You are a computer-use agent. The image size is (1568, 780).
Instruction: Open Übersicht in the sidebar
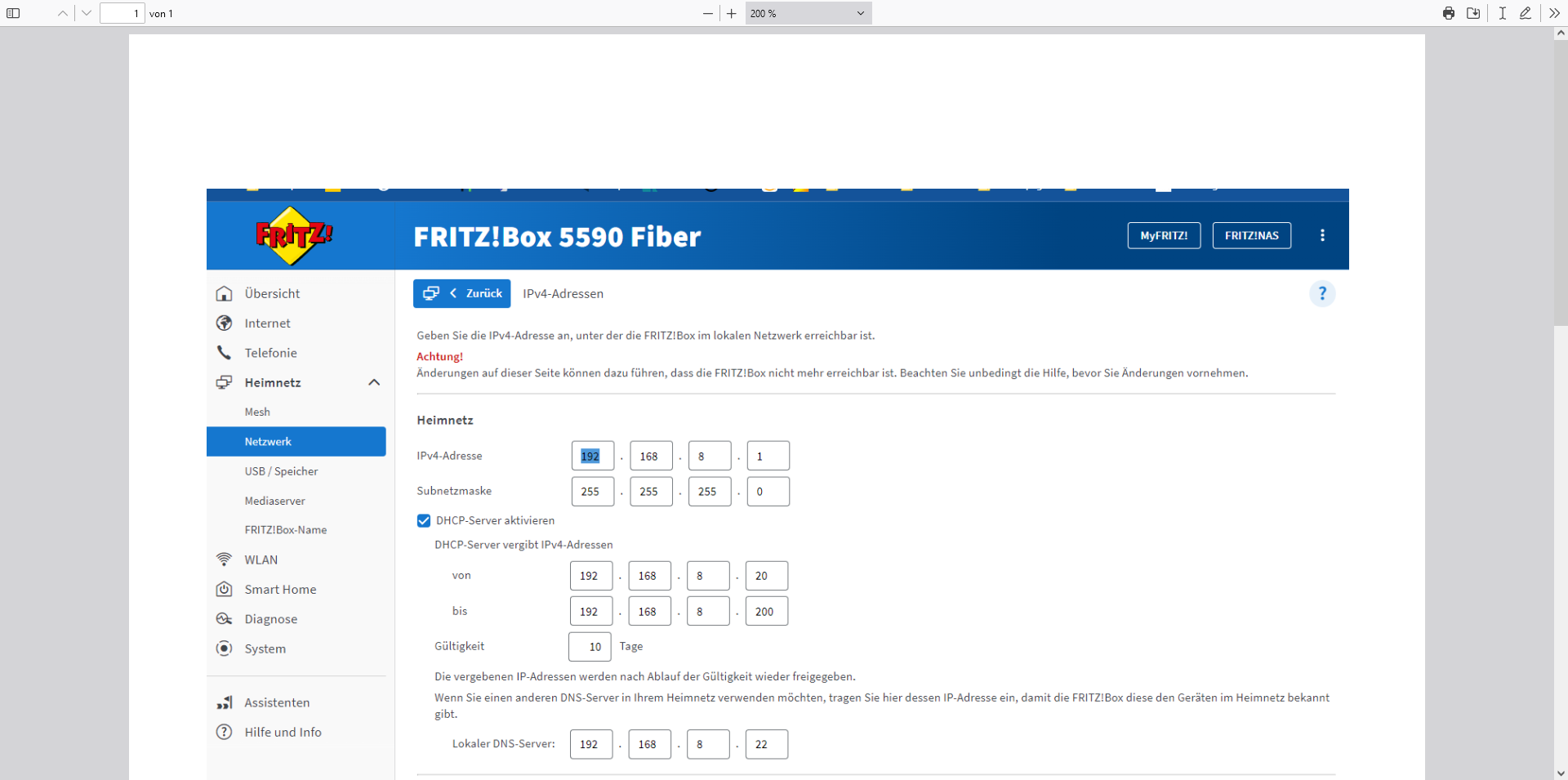[x=272, y=293]
